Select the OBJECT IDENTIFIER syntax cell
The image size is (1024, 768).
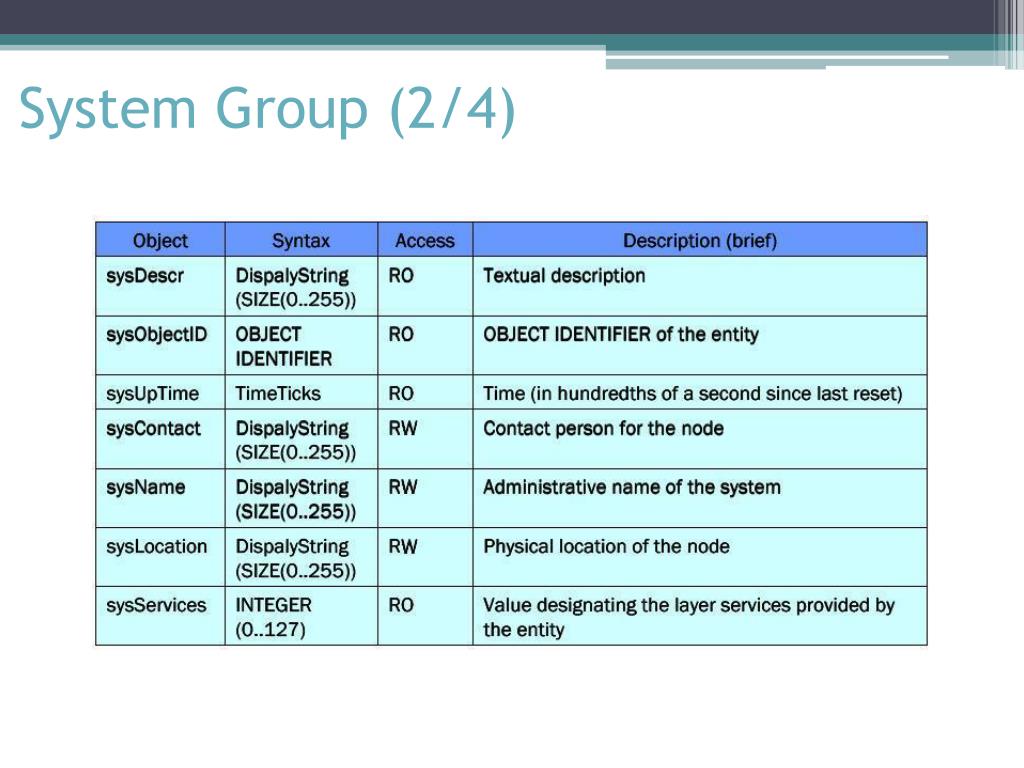[x=301, y=345]
